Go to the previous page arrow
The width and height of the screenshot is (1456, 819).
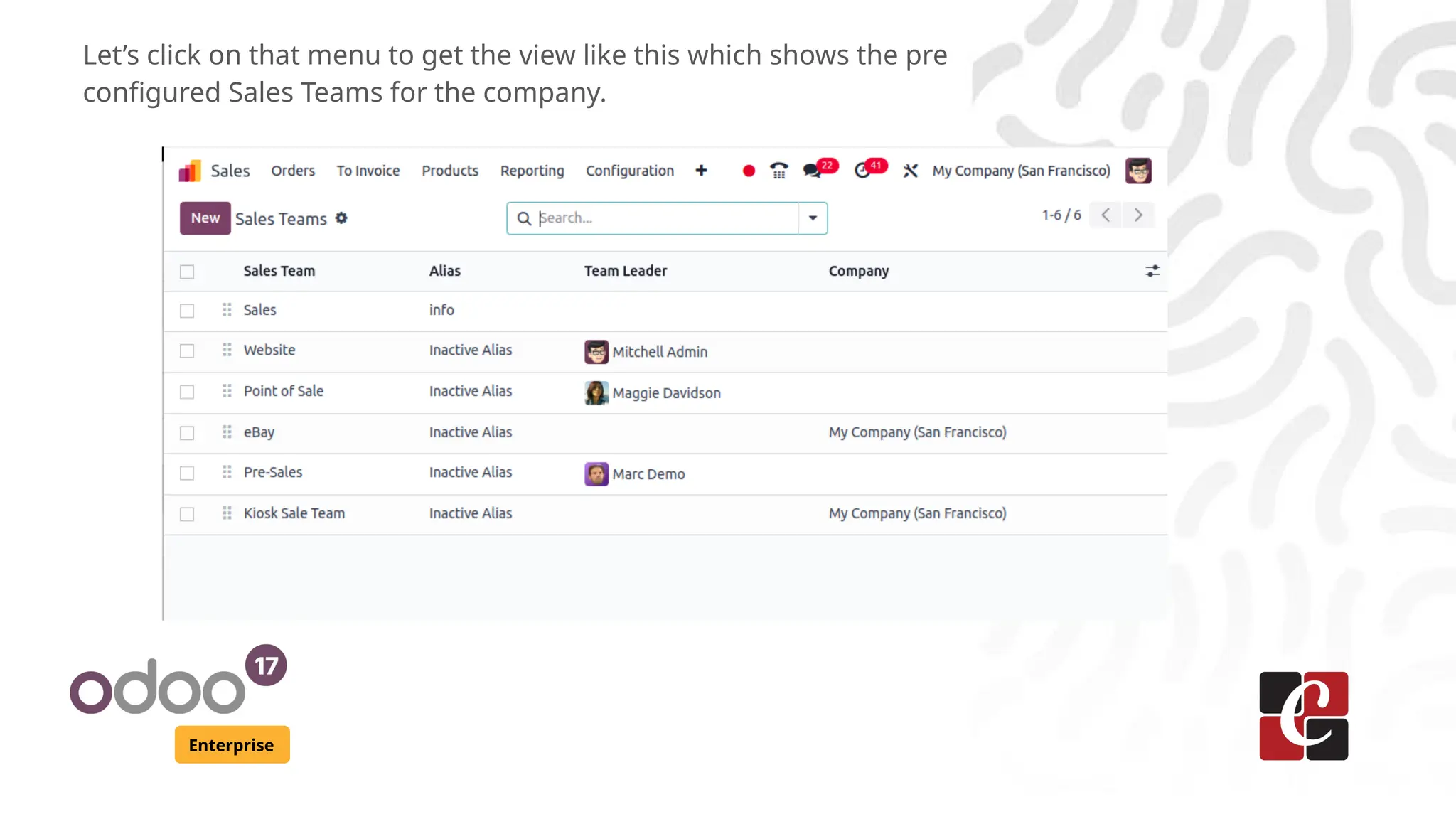[1106, 215]
